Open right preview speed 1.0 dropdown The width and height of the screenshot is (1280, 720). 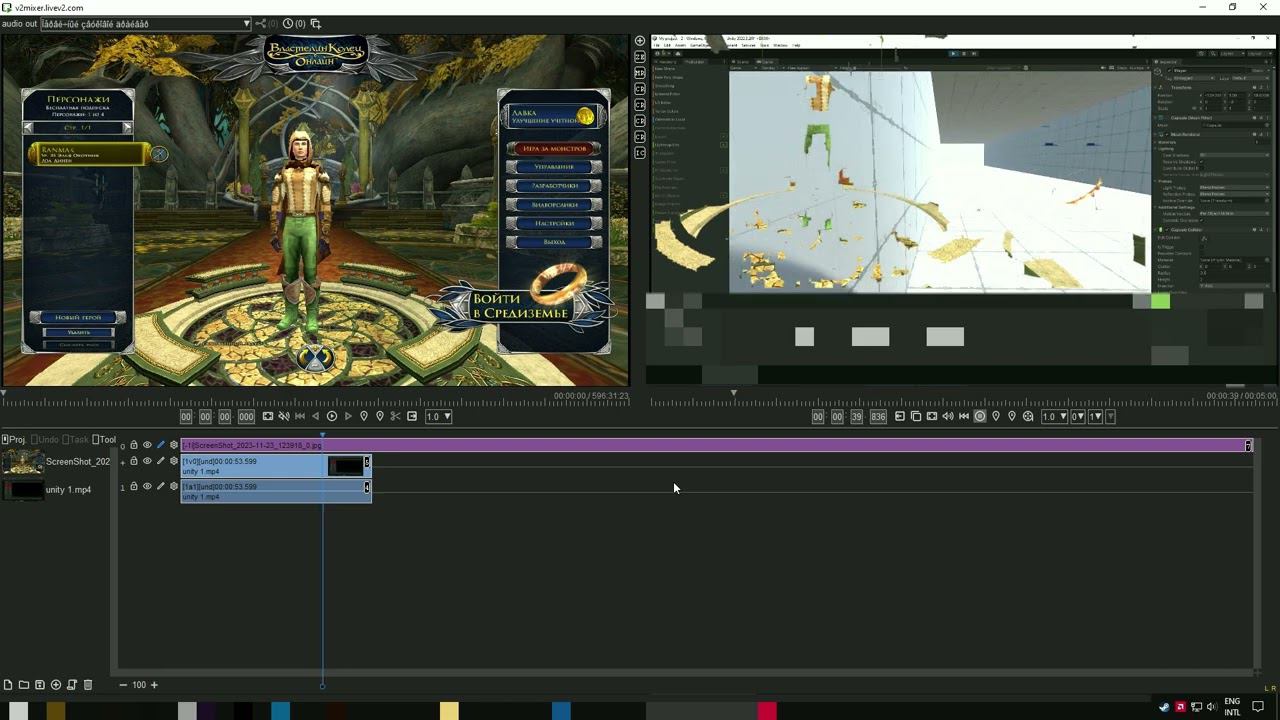[x=1054, y=416]
